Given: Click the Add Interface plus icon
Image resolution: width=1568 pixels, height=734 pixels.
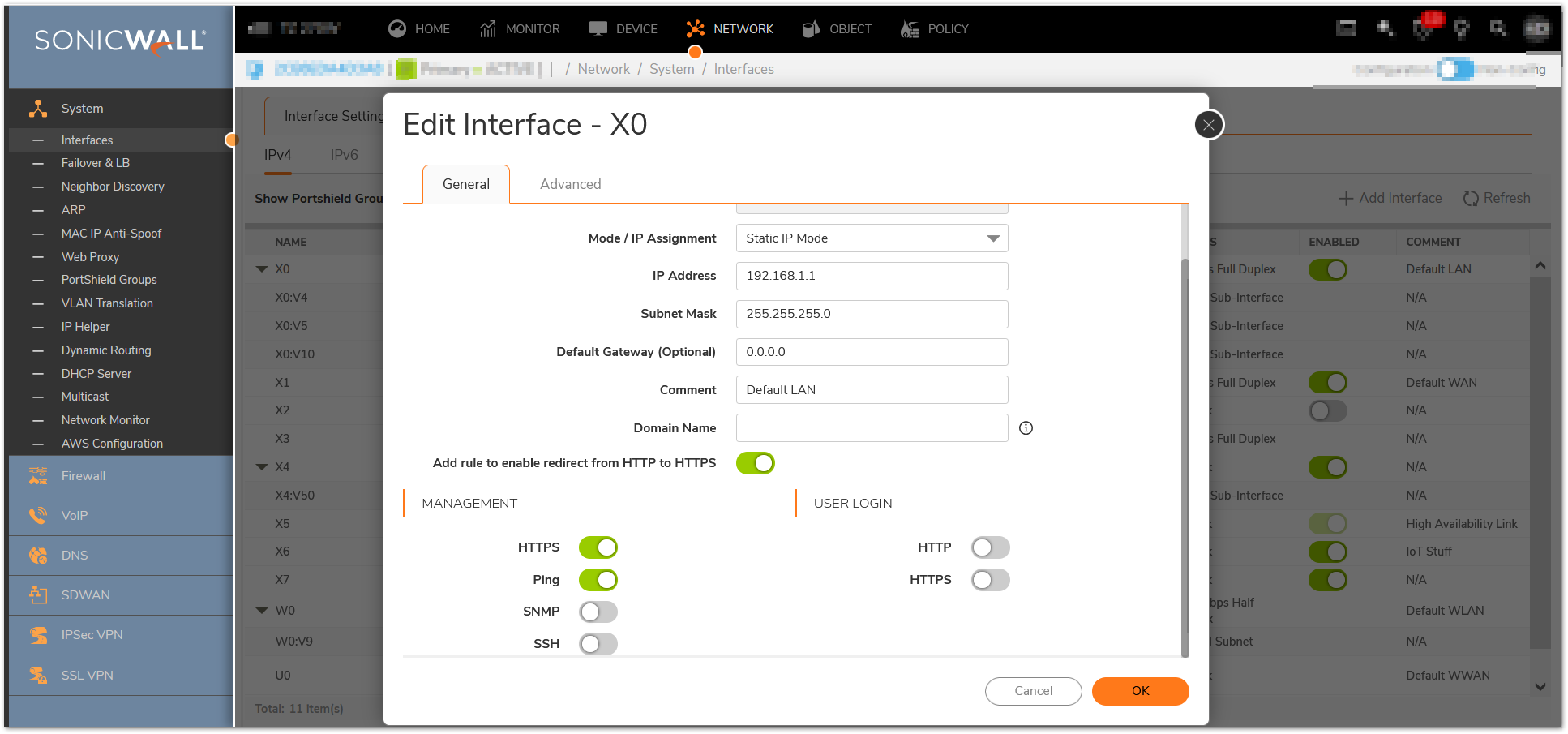Looking at the screenshot, I should (1346, 199).
